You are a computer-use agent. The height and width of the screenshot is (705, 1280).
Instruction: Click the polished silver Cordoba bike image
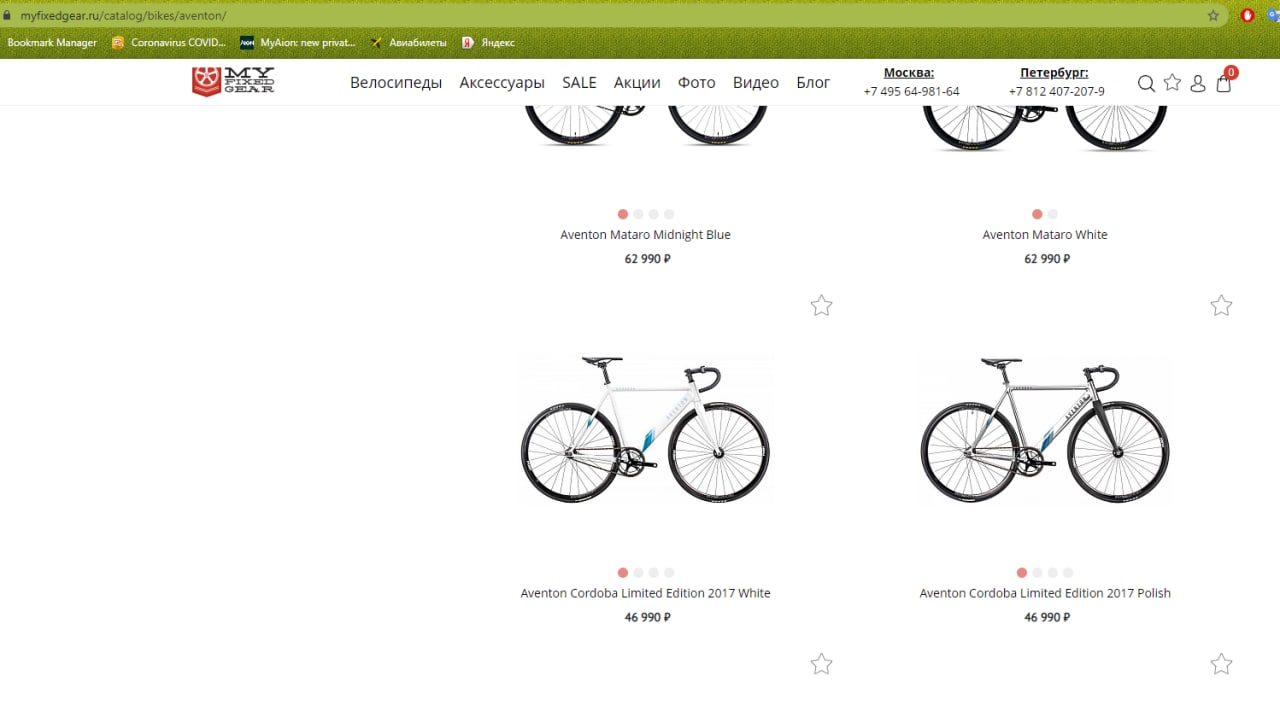pos(1045,429)
